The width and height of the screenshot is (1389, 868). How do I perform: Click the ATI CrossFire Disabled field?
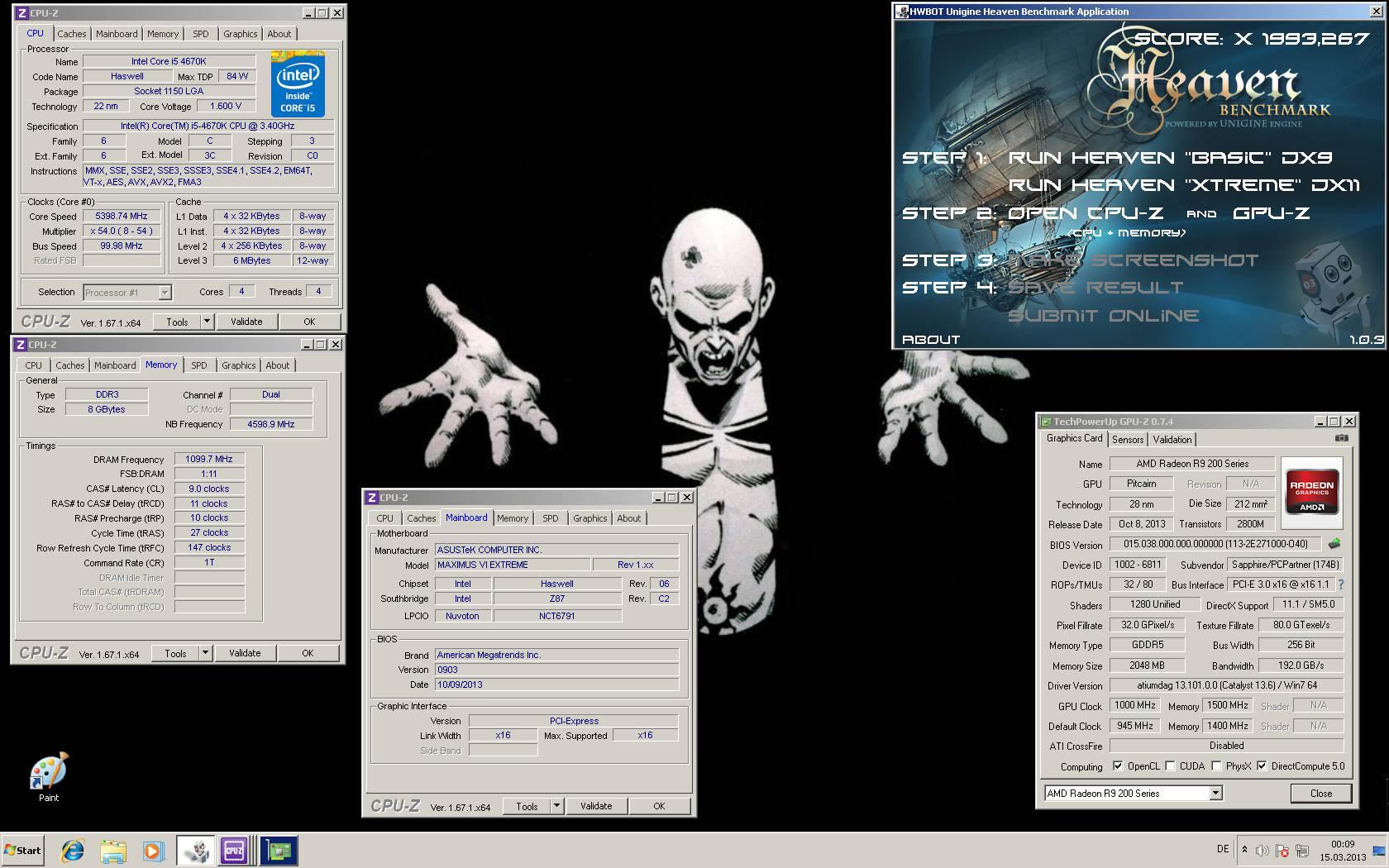[1226, 746]
